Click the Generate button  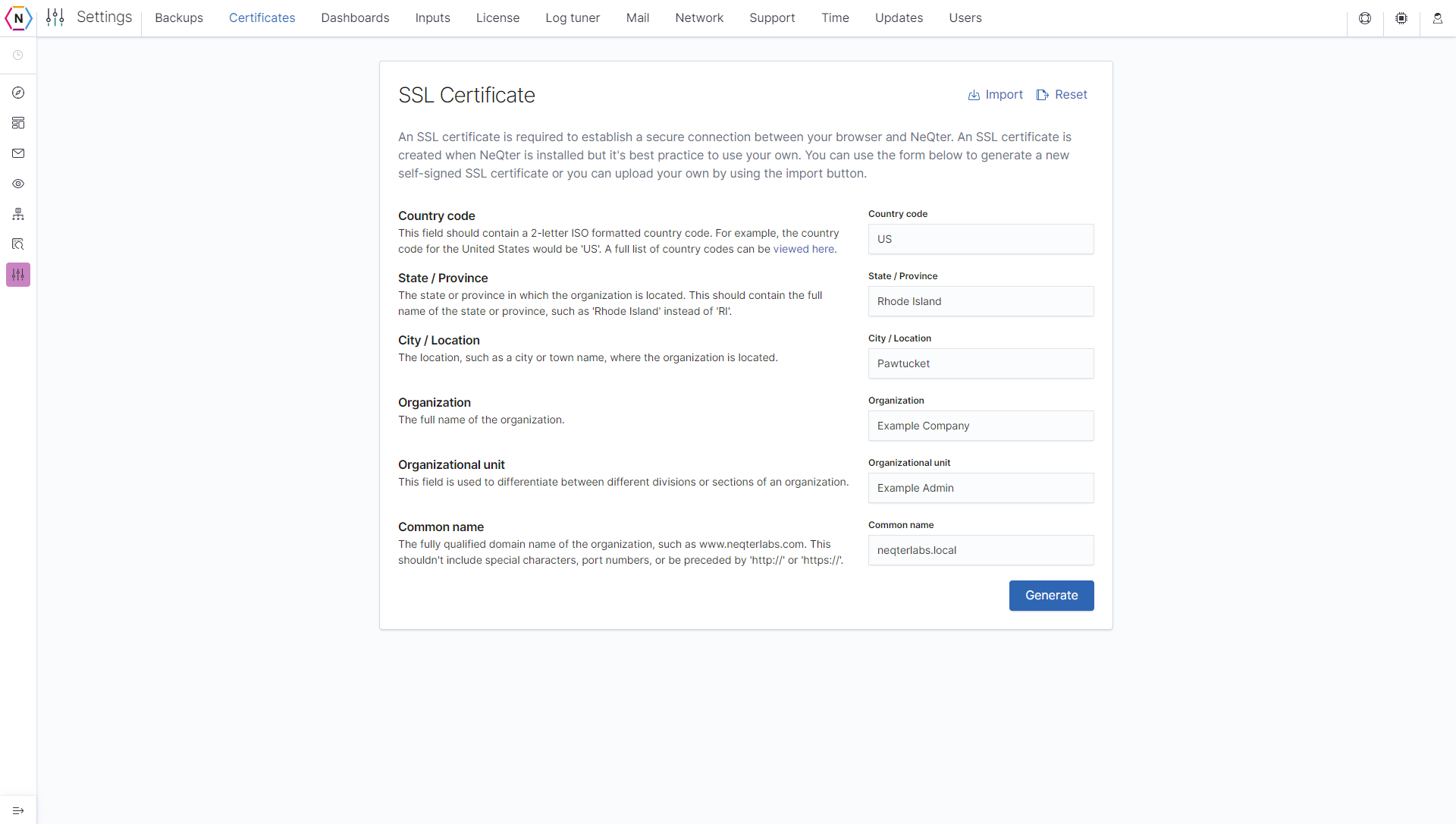click(x=1051, y=596)
